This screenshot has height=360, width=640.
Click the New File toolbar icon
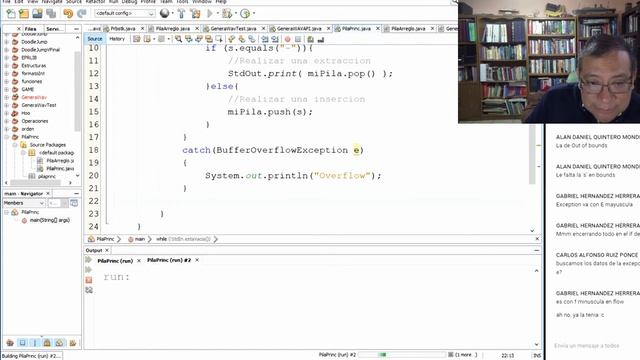tap(11, 13)
